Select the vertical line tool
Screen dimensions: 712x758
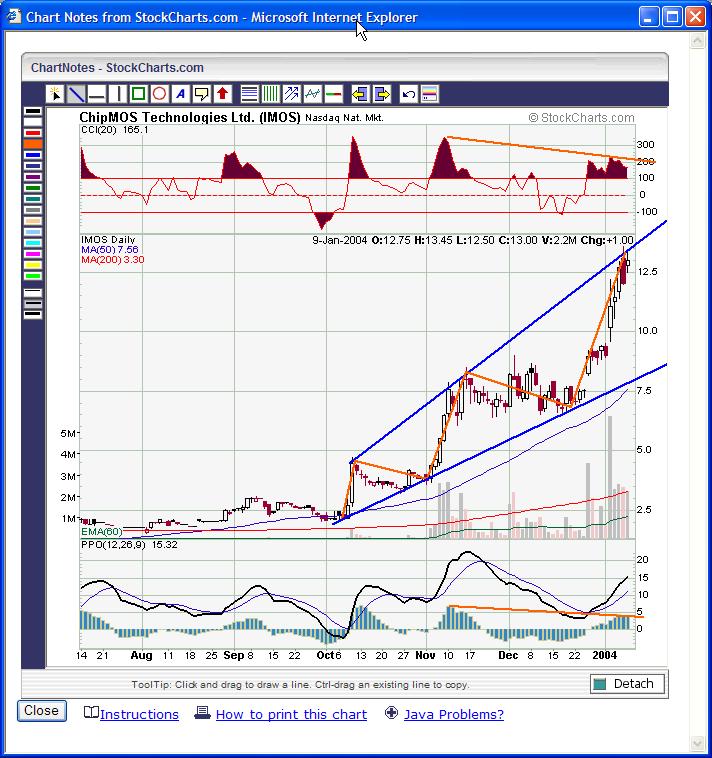(117, 94)
